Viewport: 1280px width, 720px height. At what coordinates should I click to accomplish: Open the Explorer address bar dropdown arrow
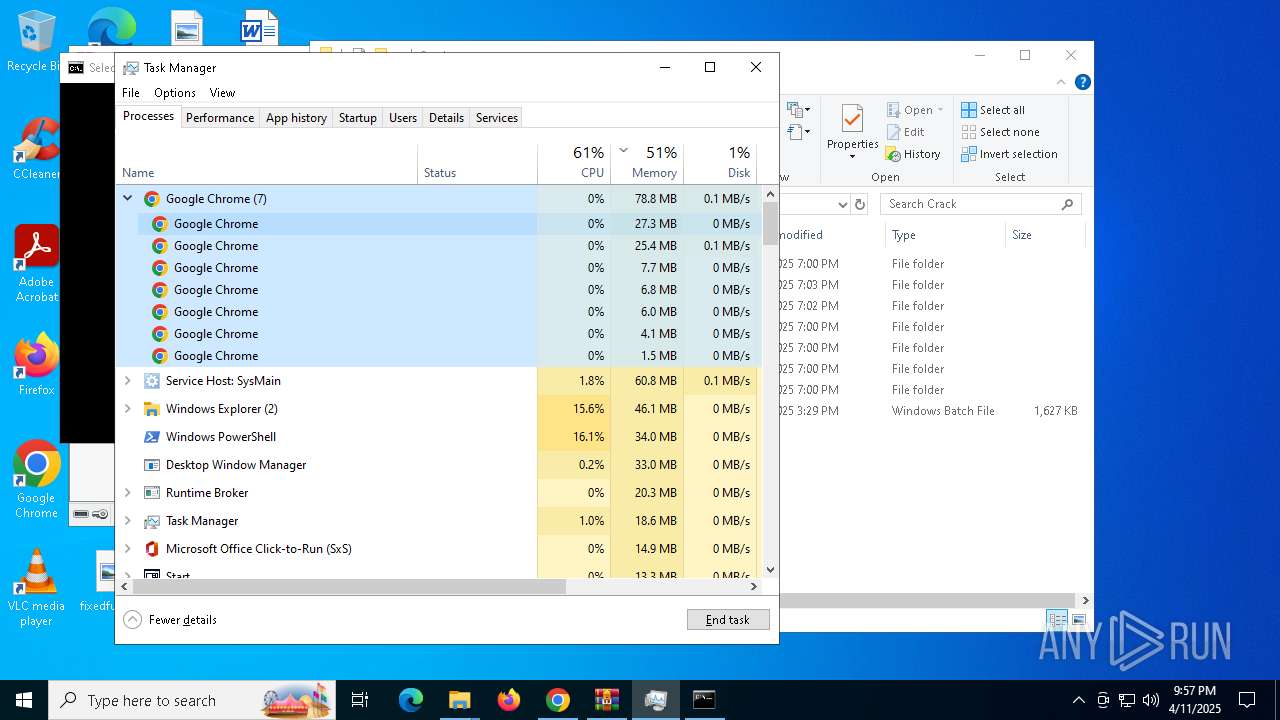tap(842, 204)
